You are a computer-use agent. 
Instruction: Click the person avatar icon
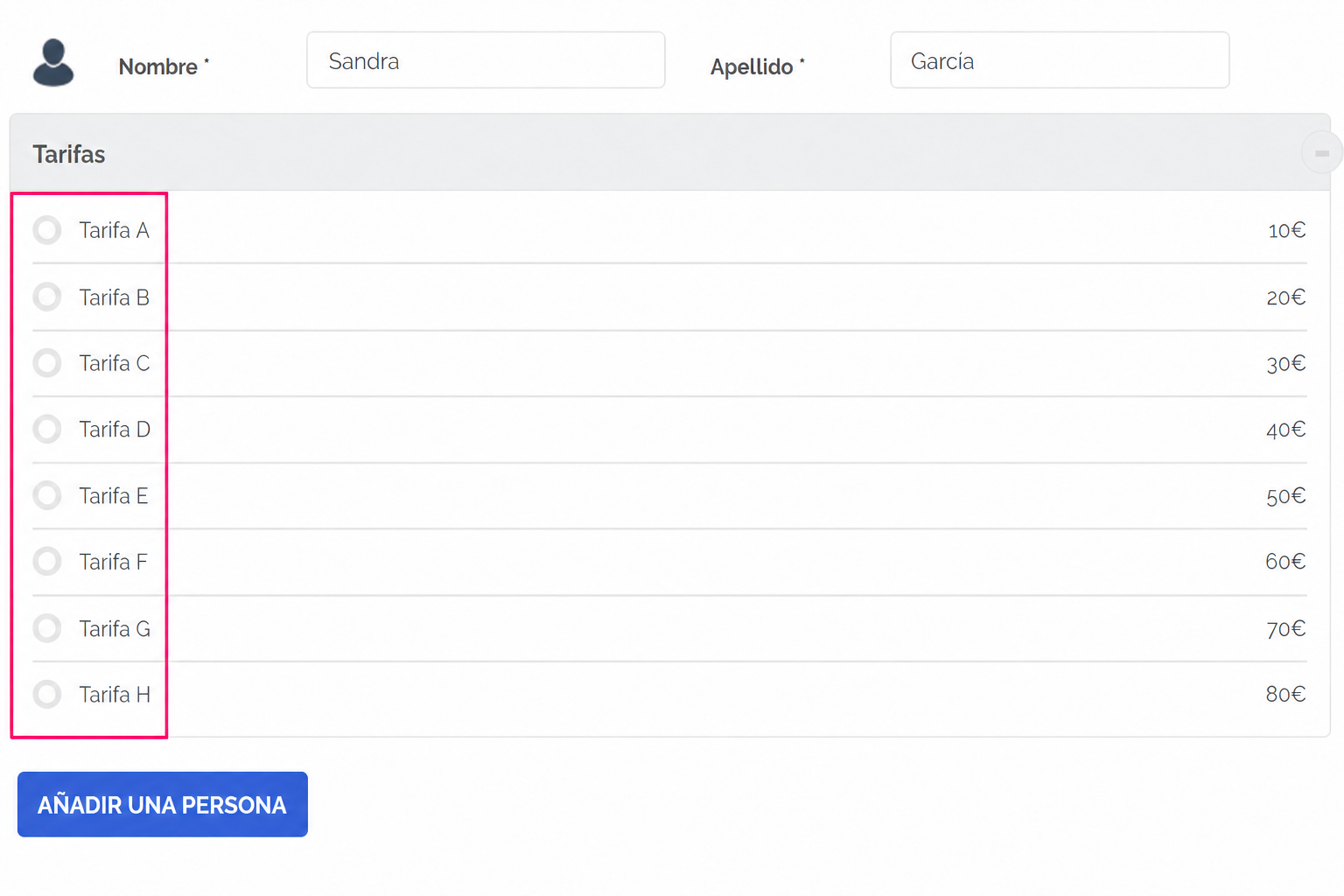(53, 62)
